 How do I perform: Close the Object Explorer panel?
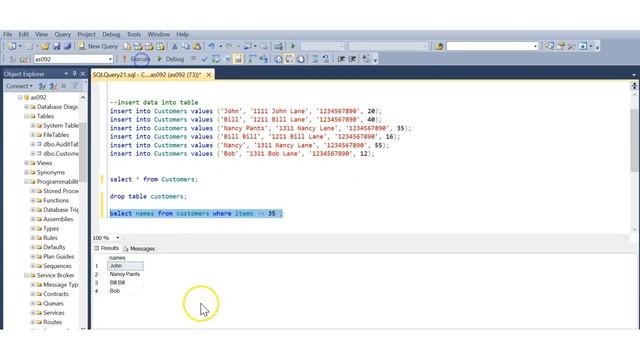point(82,74)
